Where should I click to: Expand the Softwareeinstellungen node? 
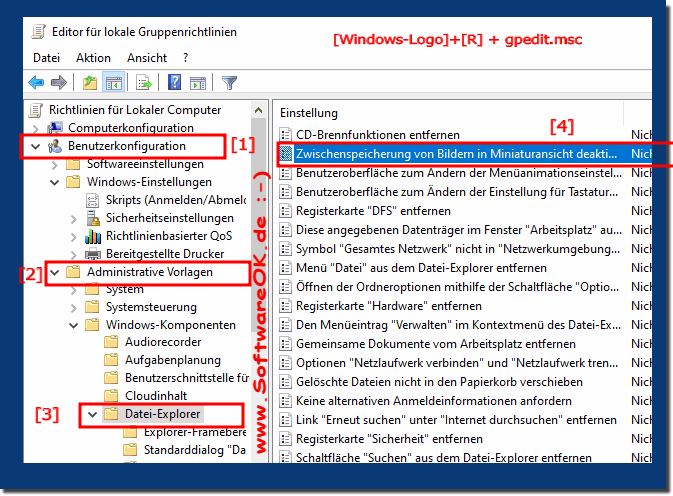click(x=55, y=164)
